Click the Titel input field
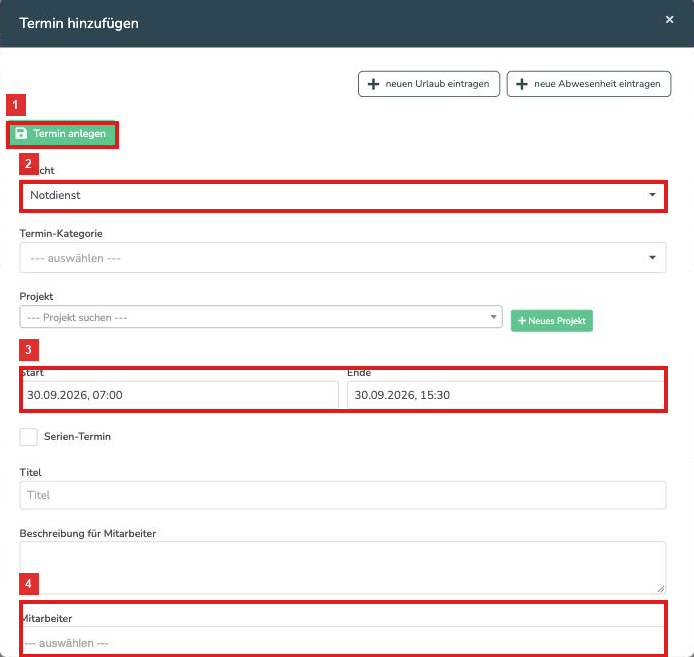Screen dimensions: 694x657 pyautogui.click(x=343, y=495)
